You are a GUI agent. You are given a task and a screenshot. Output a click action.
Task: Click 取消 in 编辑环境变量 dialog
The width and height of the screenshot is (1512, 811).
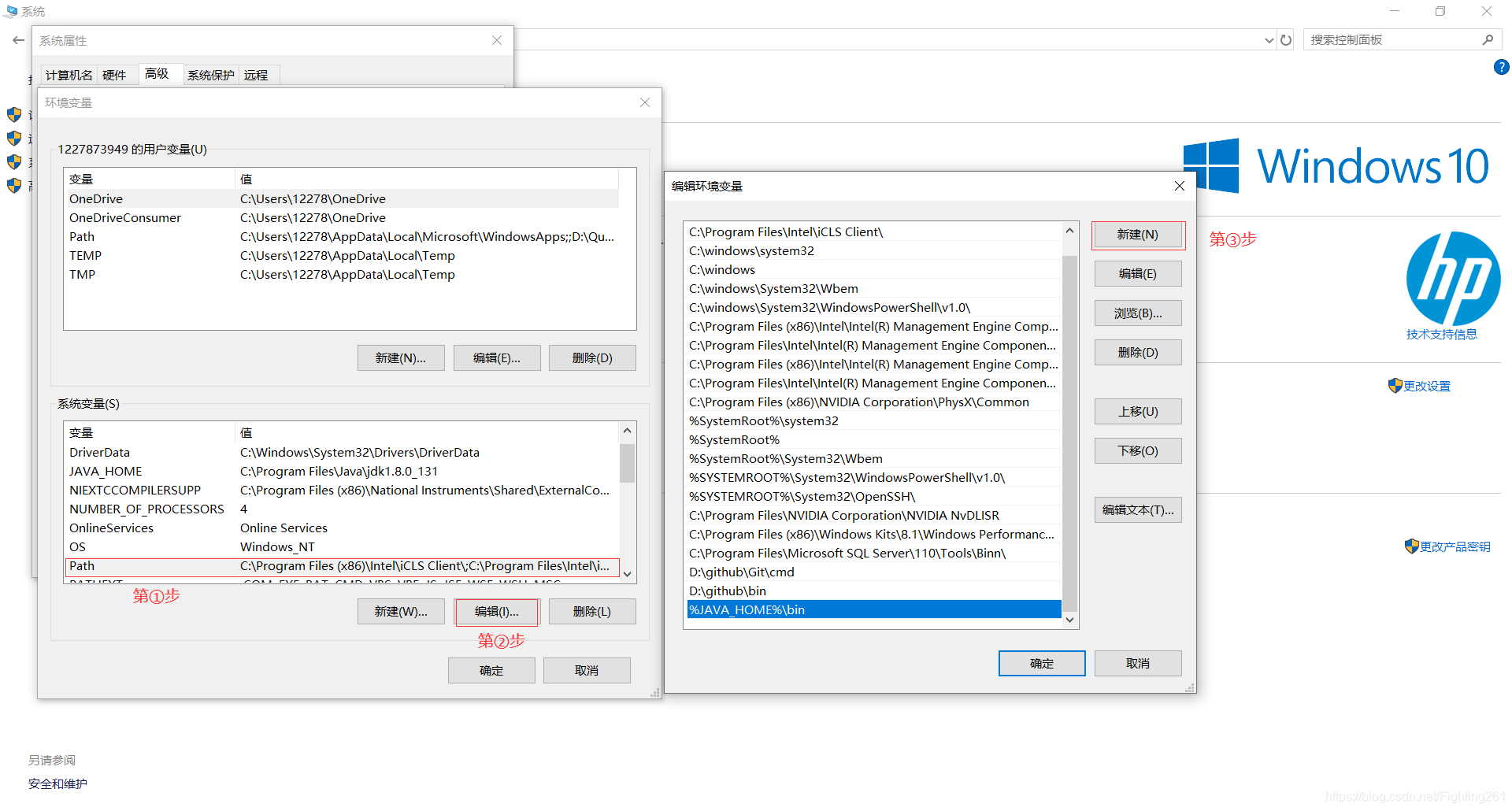pos(1138,664)
